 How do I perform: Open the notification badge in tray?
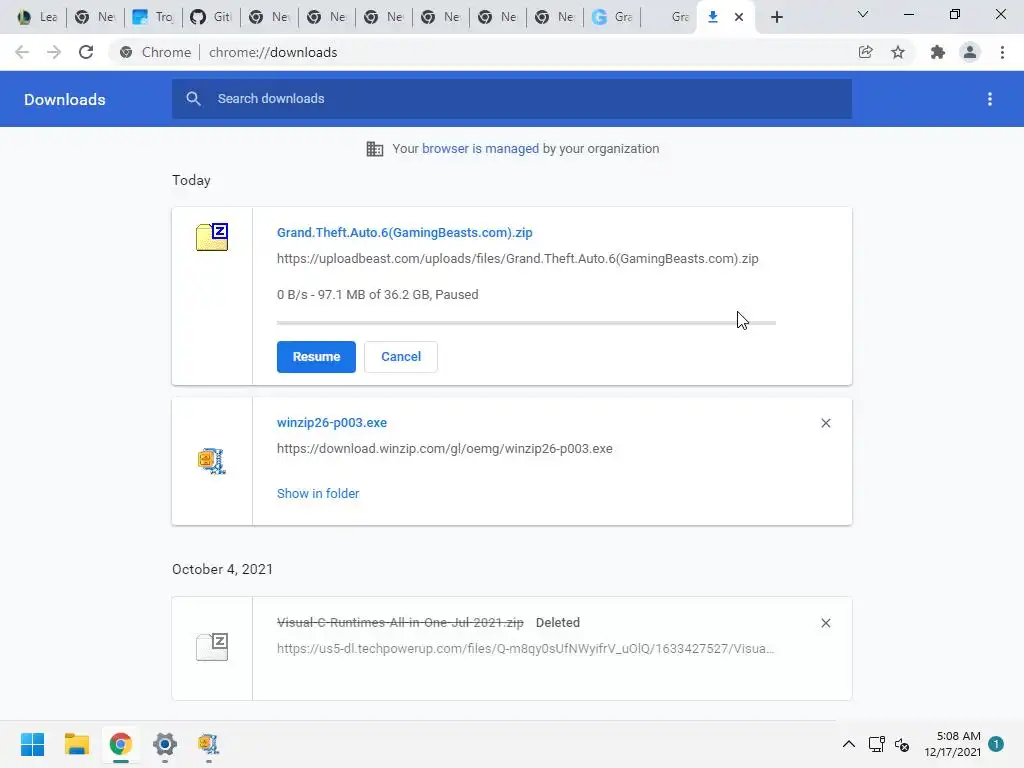click(x=996, y=744)
